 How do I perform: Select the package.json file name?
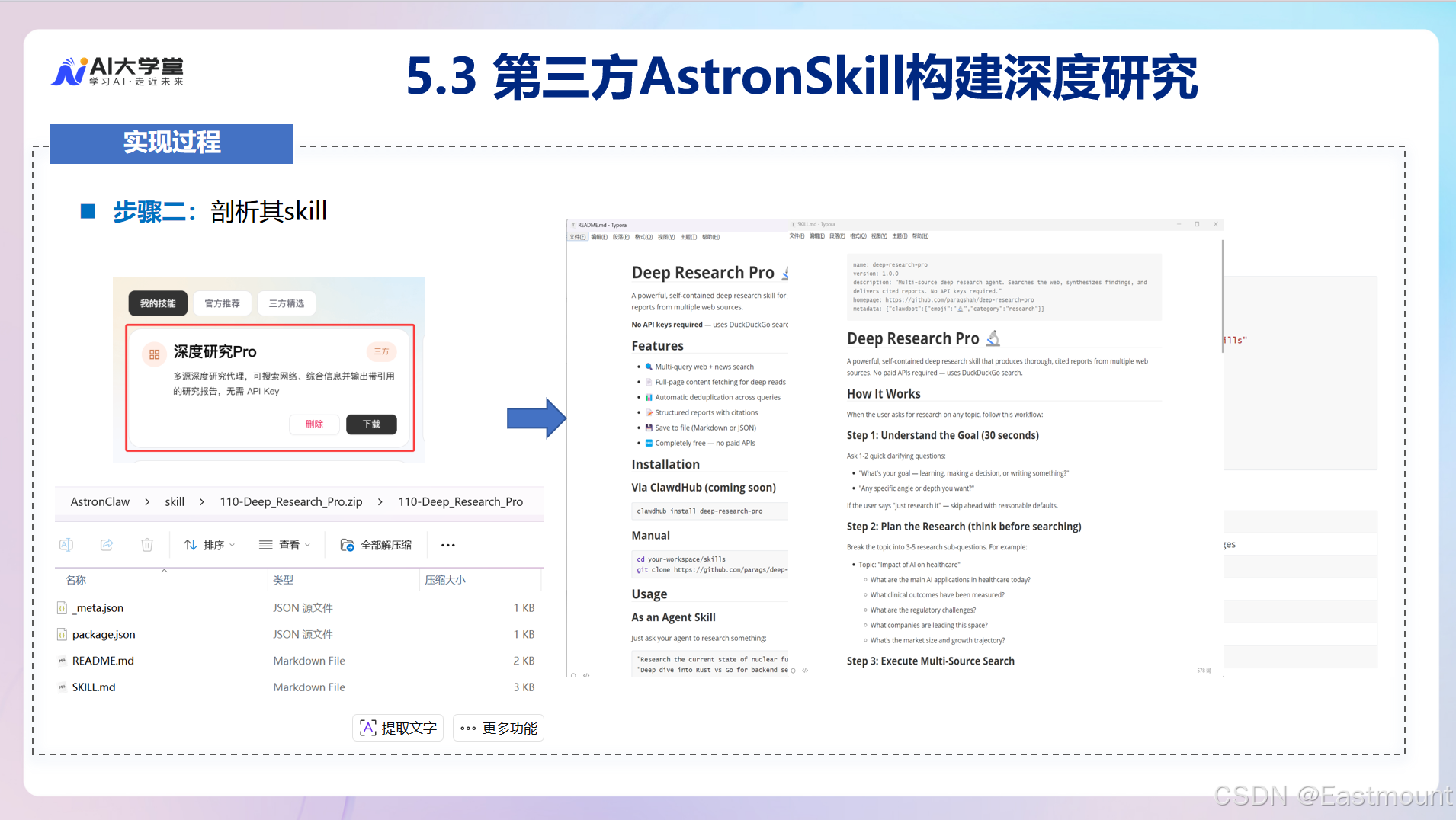point(104,634)
